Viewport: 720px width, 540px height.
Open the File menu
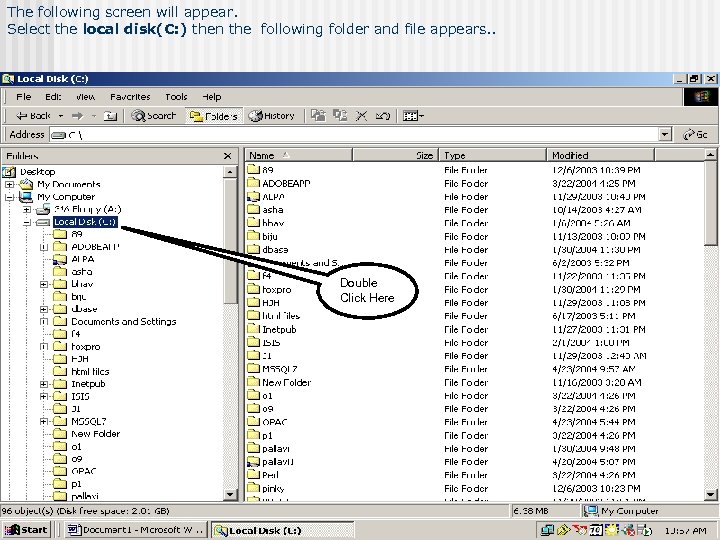(x=23, y=97)
